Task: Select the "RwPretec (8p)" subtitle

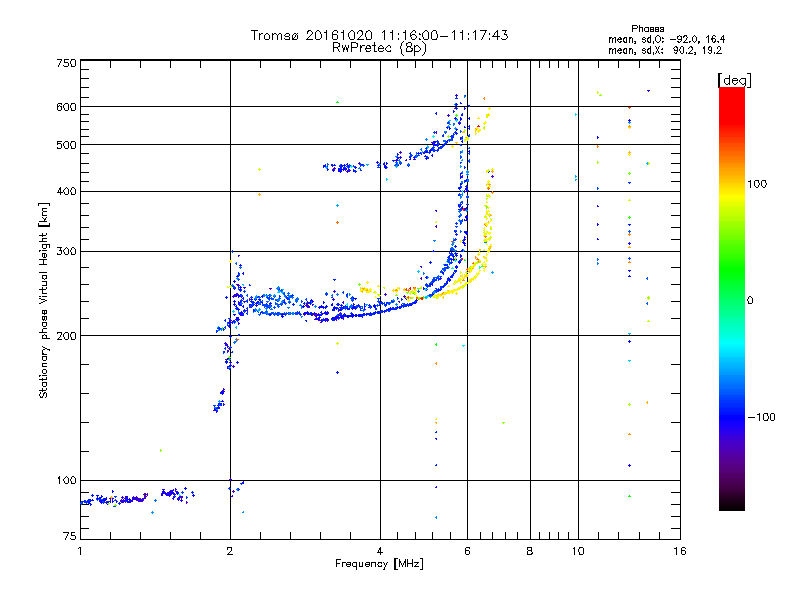Action: click(379, 48)
